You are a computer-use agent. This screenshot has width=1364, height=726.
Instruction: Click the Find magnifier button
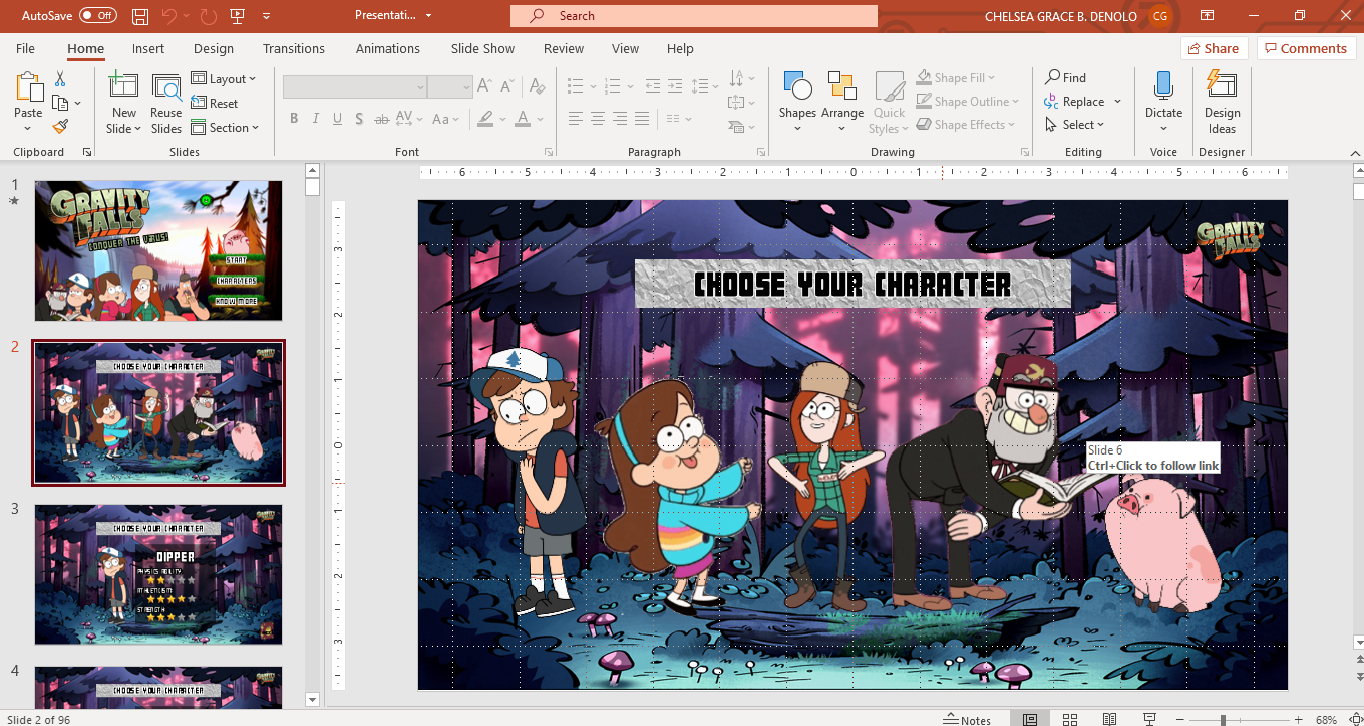1066,77
